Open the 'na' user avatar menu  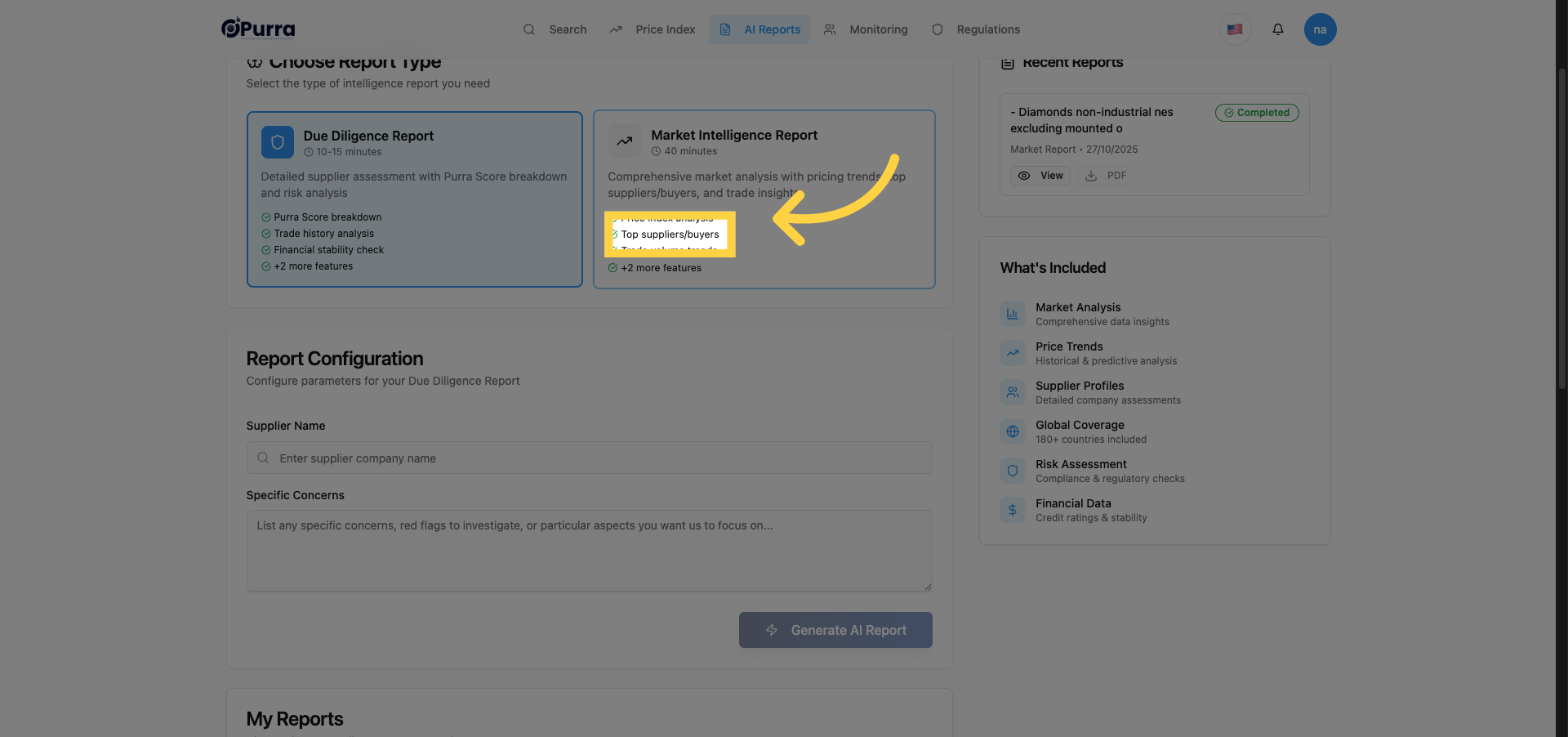[x=1320, y=29]
